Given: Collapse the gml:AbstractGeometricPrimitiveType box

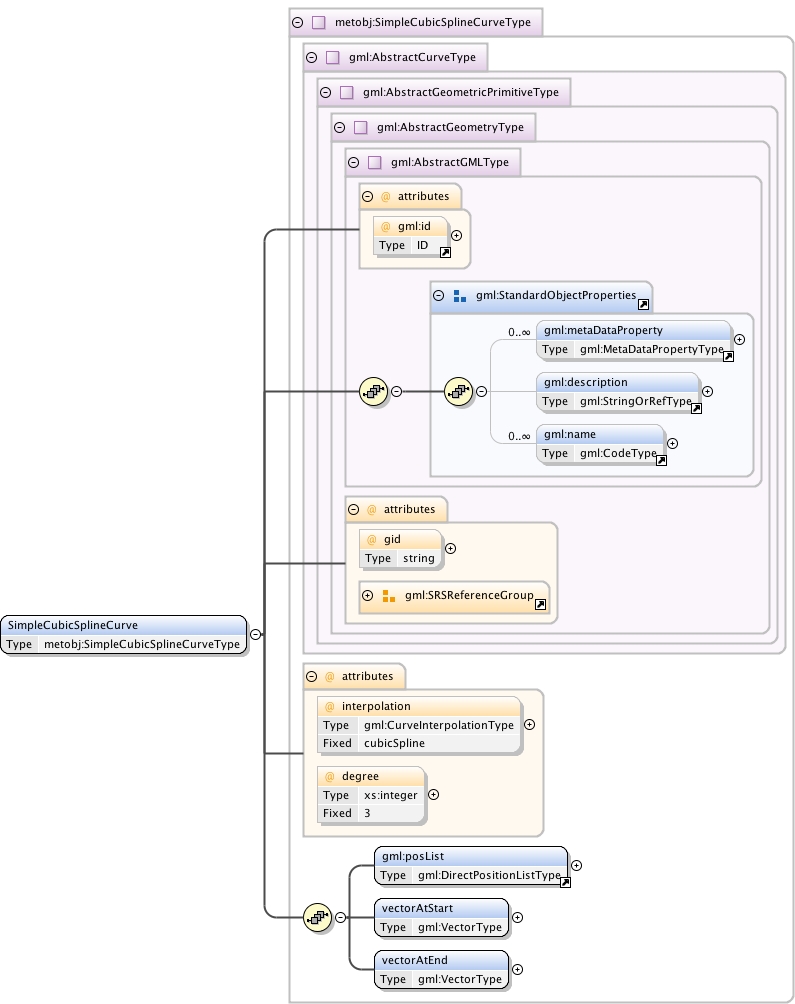Looking at the screenshot, I should 326,93.
